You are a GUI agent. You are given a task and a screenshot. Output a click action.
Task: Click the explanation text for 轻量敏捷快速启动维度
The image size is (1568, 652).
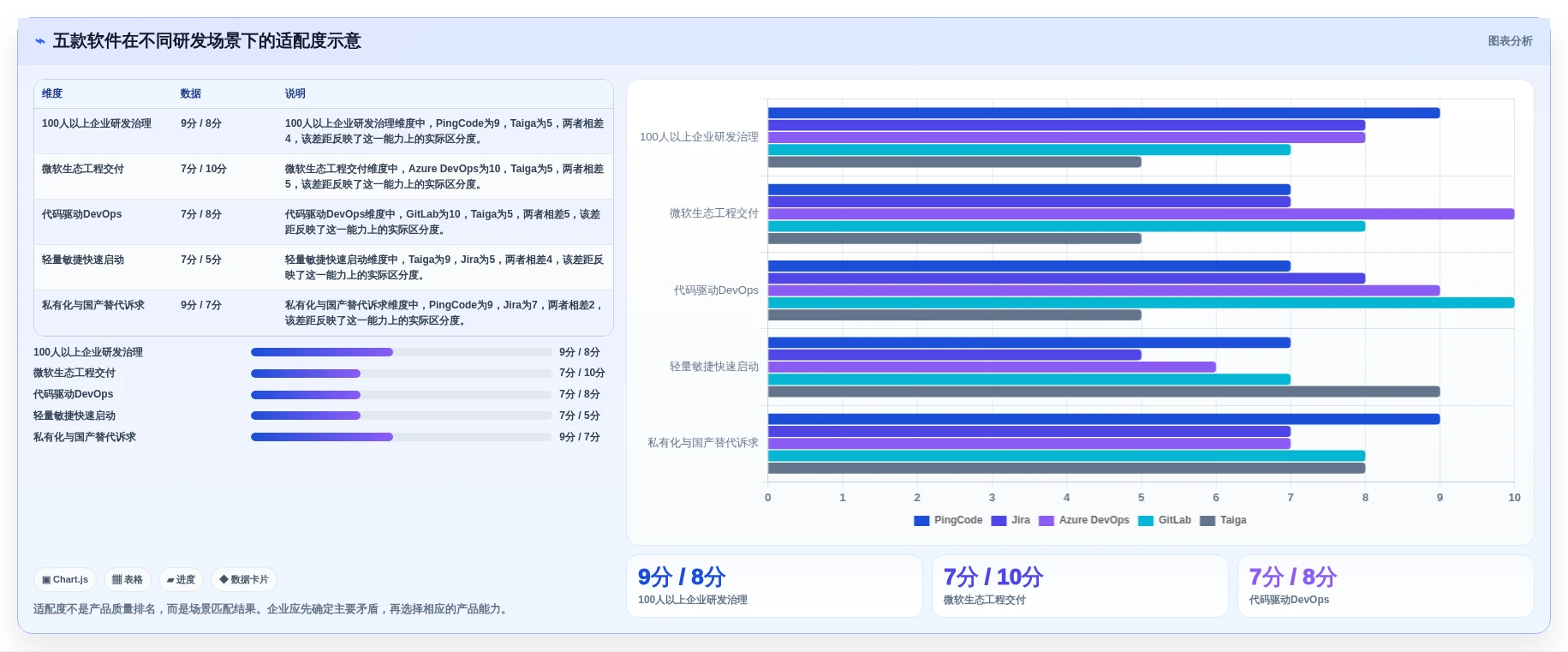pos(444,267)
